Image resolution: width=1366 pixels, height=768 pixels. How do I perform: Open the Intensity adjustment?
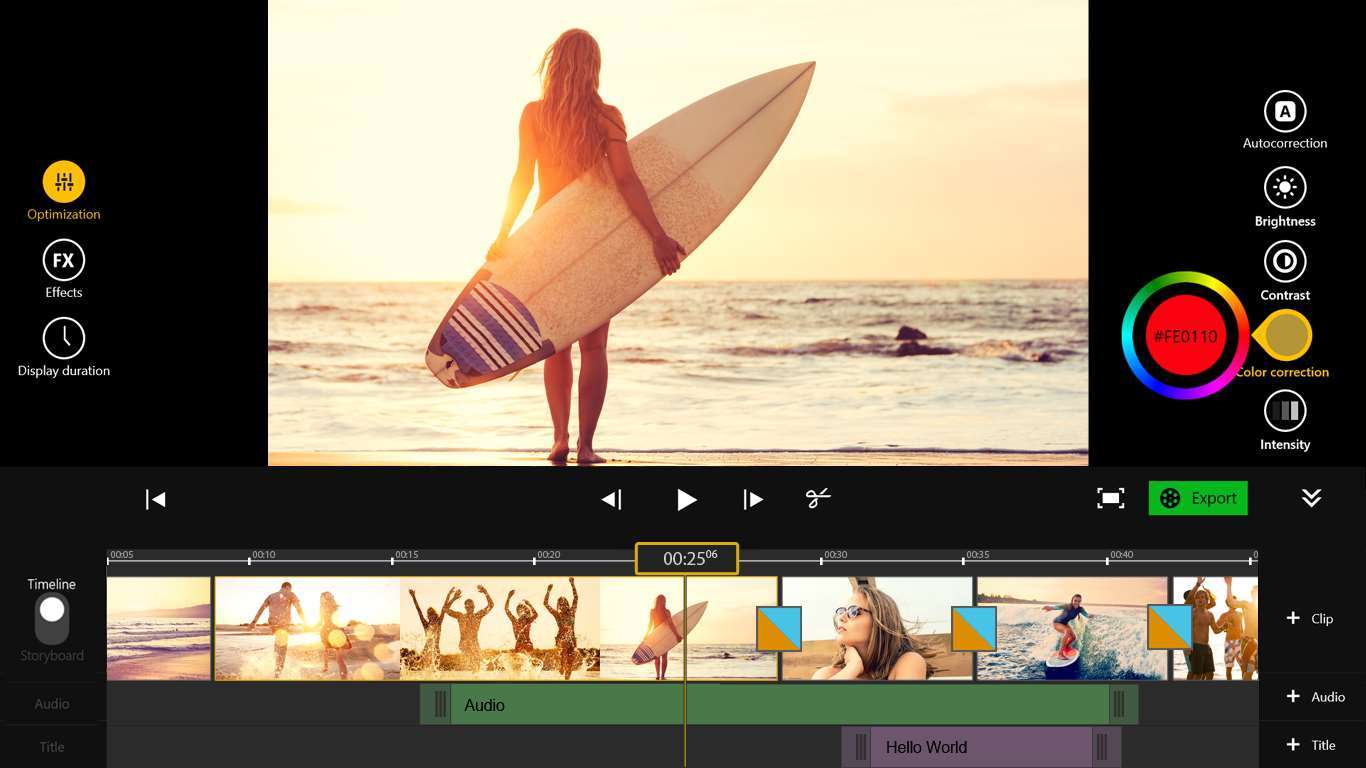pos(1285,411)
